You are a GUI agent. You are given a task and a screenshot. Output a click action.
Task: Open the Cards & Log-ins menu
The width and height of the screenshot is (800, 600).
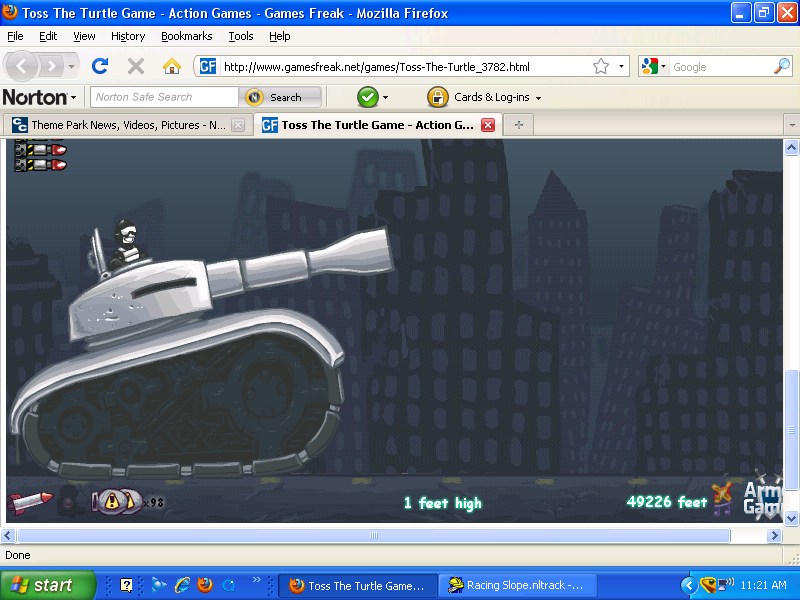point(497,97)
